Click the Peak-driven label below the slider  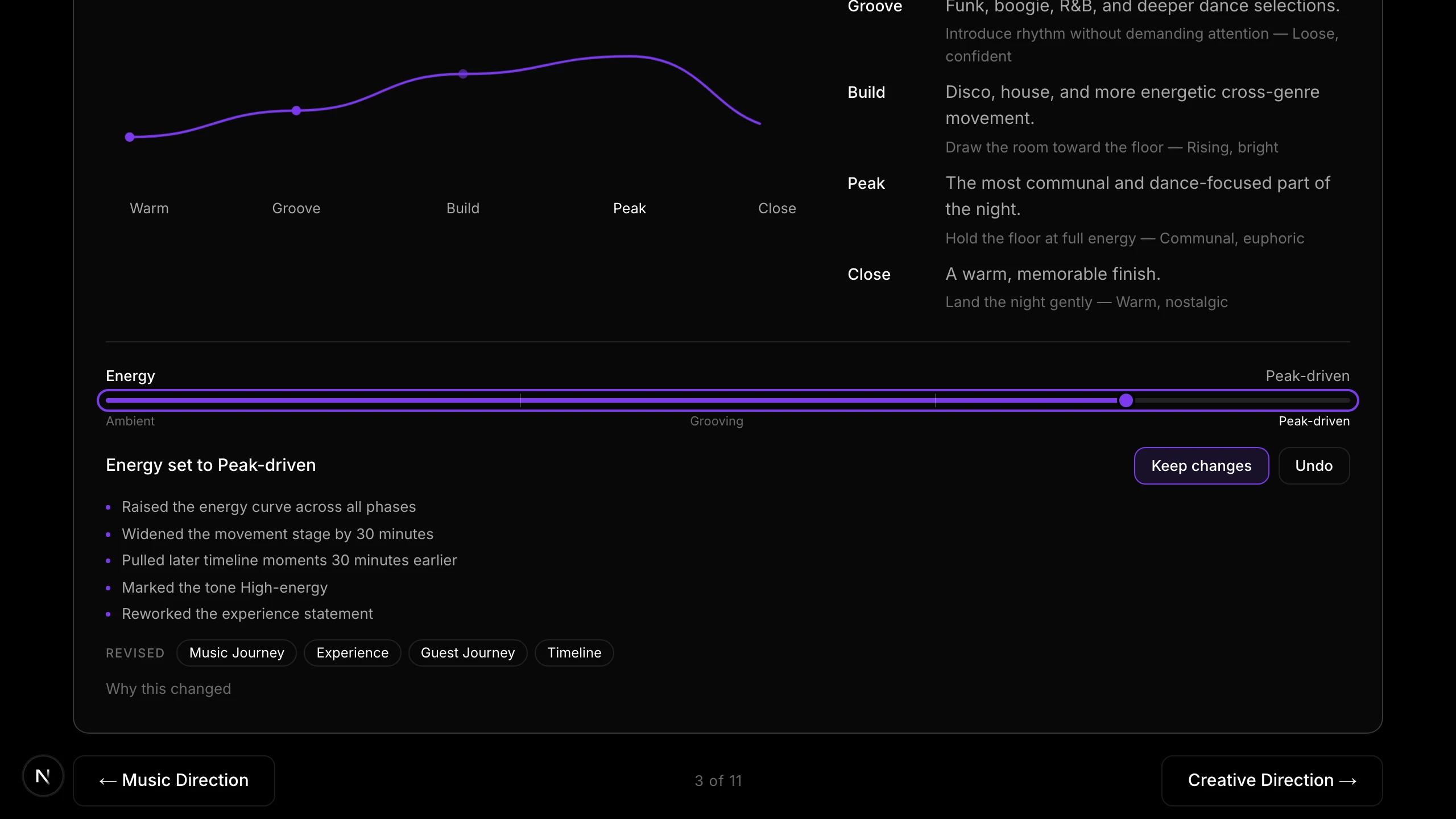pyautogui.click(x=1314, y=421)
